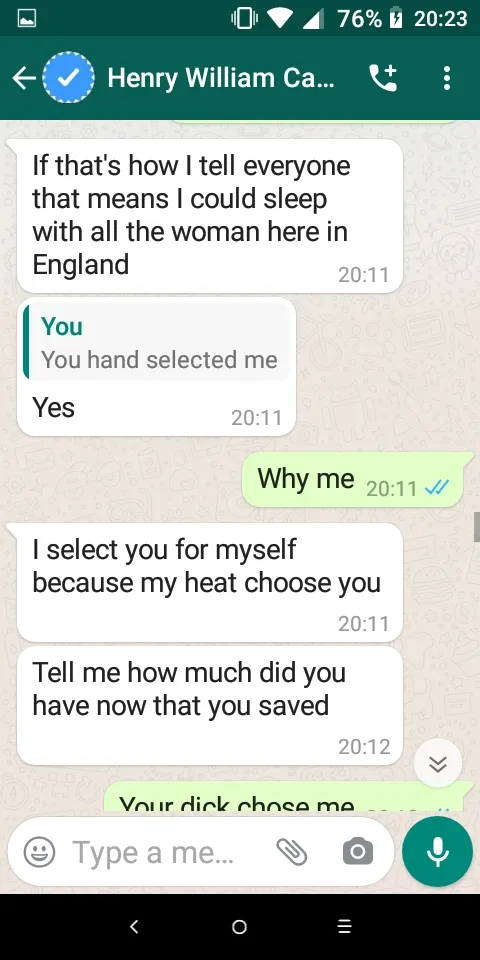The height and width of the screenshot is (960, 480).
Task: Tap the back arrow in the header
Action: tap(23, 78)
